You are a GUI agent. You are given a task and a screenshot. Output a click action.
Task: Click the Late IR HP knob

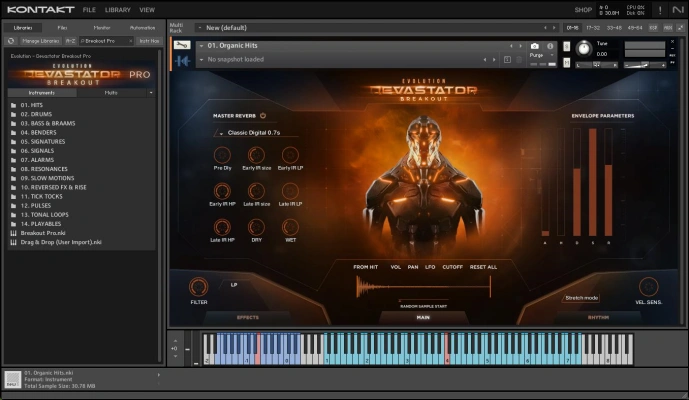[222, 227]
